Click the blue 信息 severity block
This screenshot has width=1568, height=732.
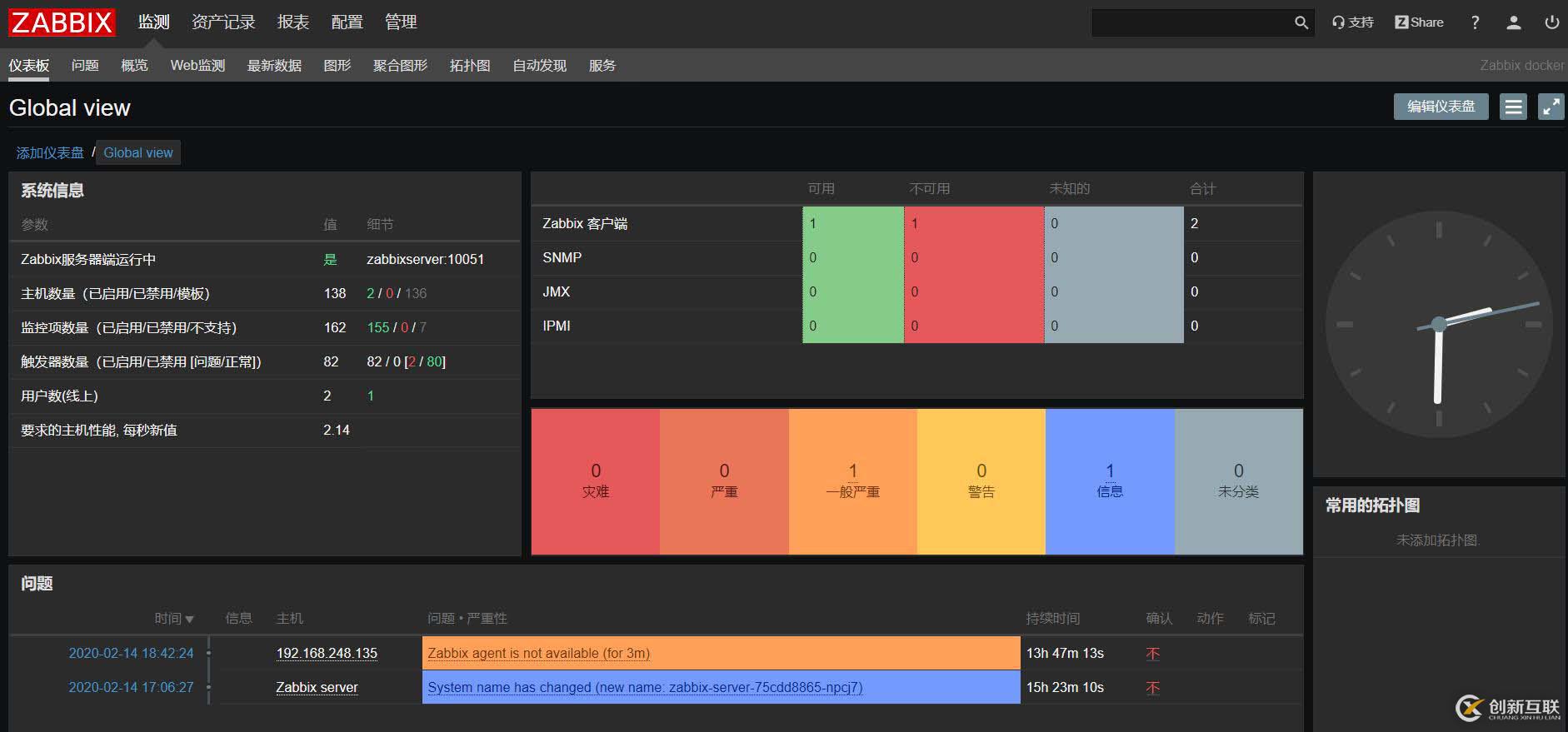pyautogui.click(x=1109, y=481)
